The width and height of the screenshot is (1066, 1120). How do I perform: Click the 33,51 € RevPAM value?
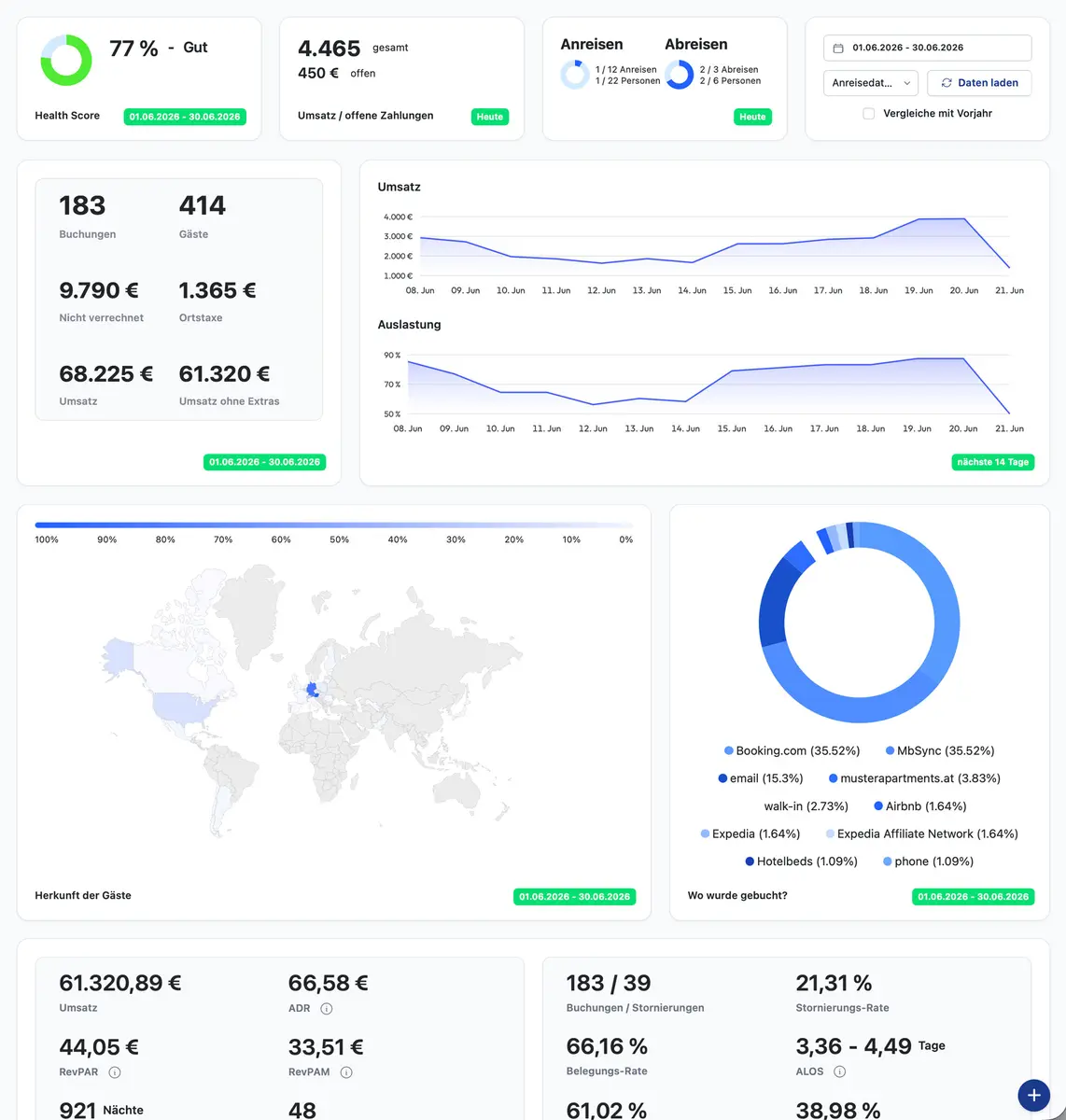(326, 1047)
